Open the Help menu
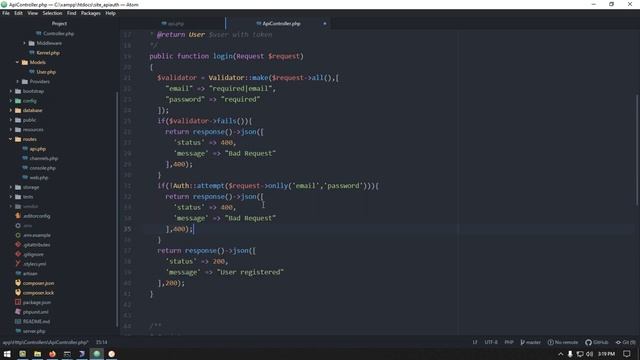This screenshot has height=360, width=640. 111,13
